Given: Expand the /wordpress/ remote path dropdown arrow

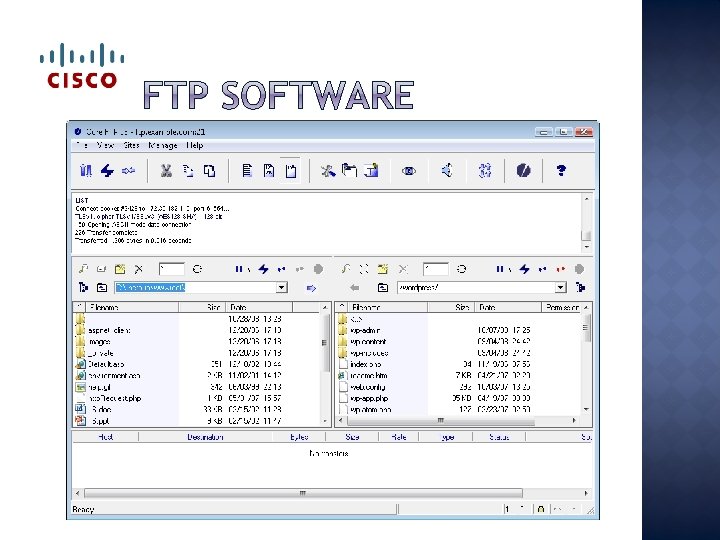Looking at the screenshot, I should [x=561, y=287].
